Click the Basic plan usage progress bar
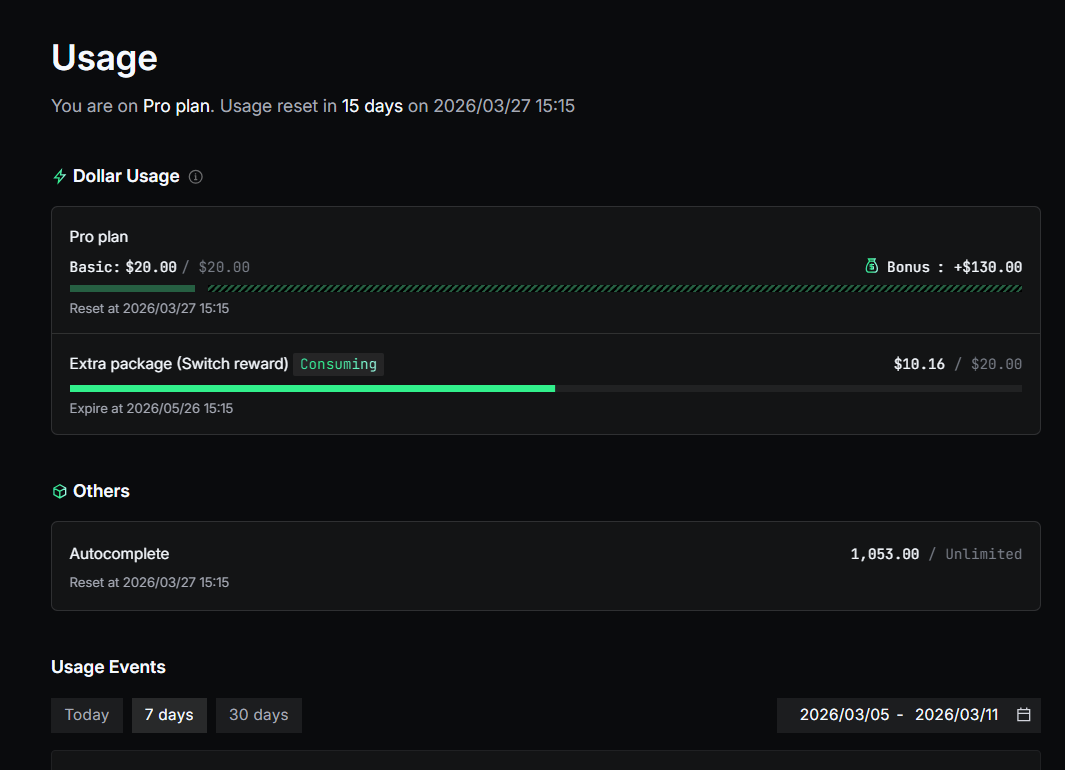The width and height of the screenshot is (1065, 770). (132, 288)
